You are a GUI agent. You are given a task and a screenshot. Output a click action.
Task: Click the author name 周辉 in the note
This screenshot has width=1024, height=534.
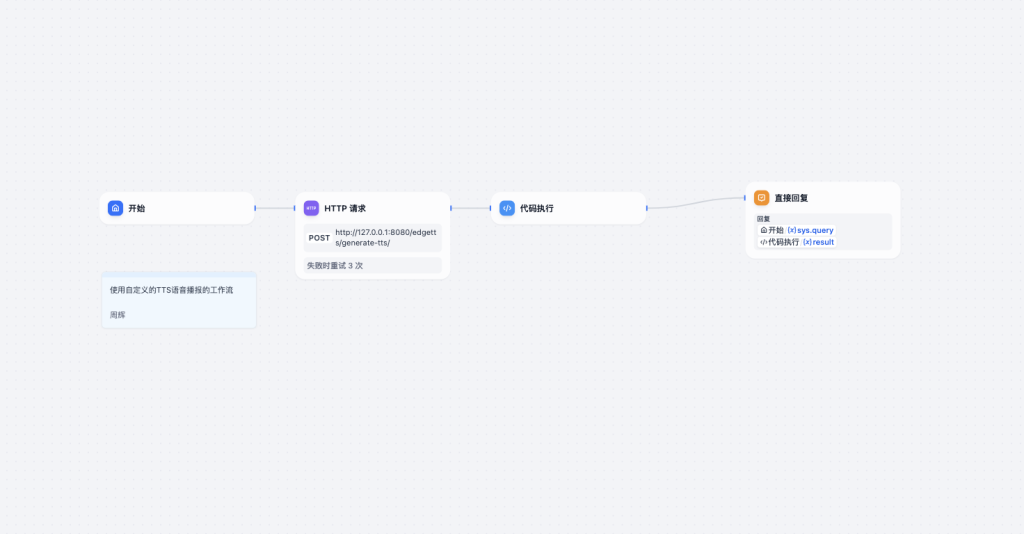(118, 314)
